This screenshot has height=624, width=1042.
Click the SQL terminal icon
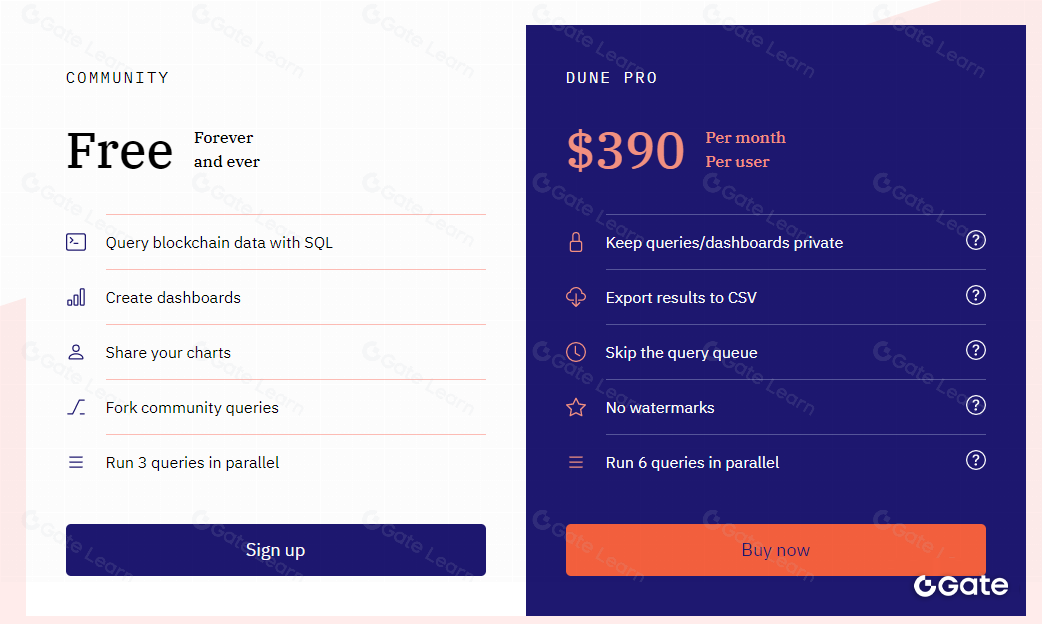(x=76, y=242)
